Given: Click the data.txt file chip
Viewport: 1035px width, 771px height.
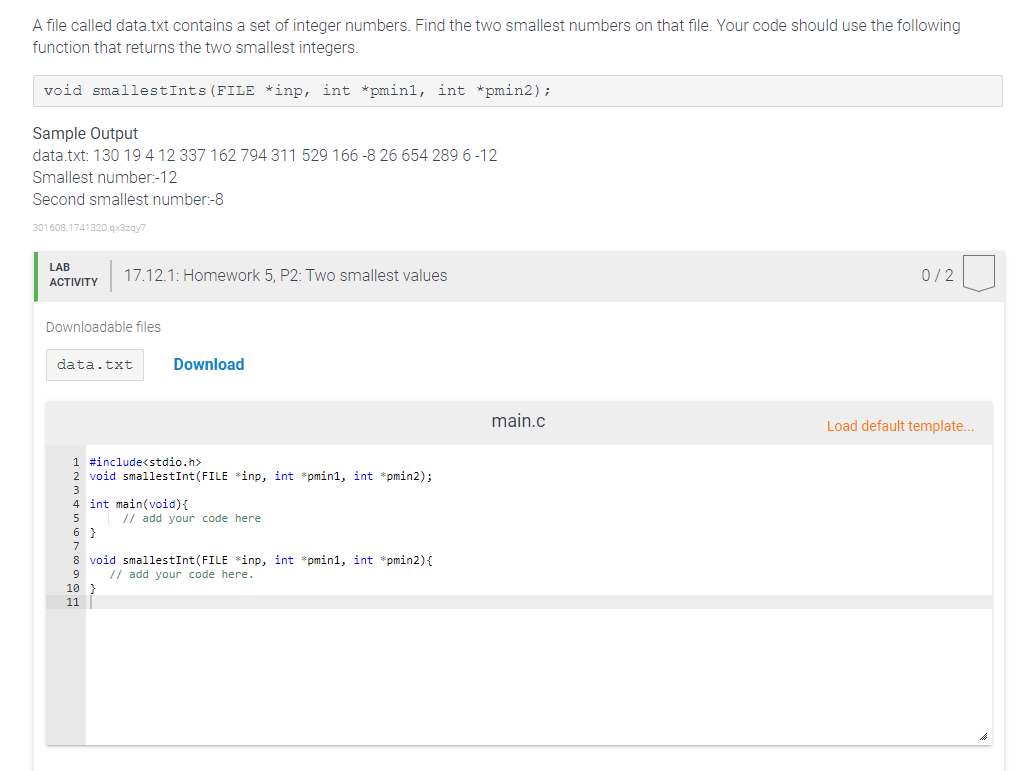Looking at the screenshot, I should [94, 364].
